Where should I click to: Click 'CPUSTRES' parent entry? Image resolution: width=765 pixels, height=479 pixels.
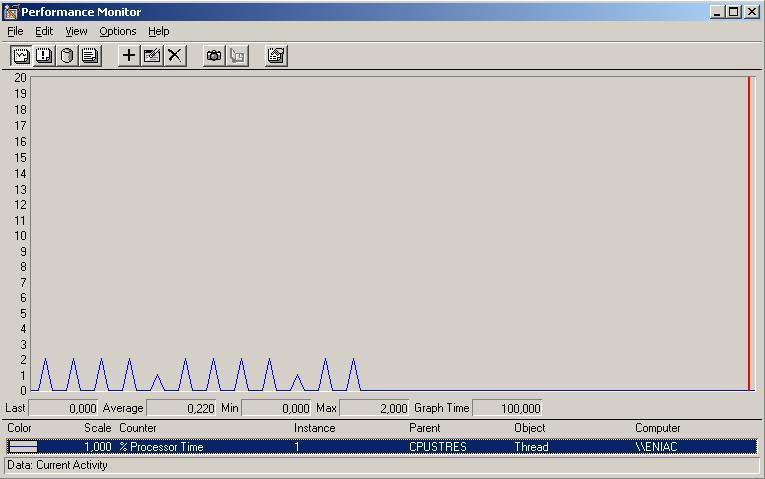[x=438, y=447]
